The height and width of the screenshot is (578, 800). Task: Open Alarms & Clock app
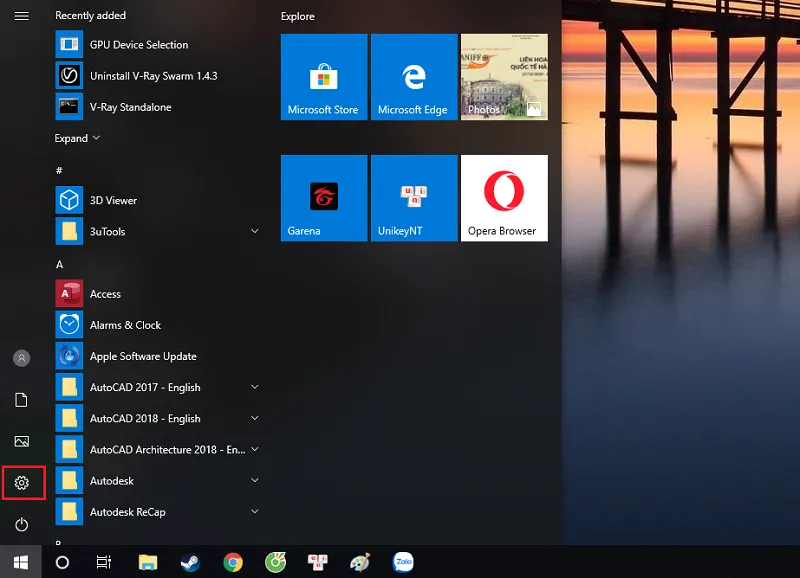coord(125,325)
